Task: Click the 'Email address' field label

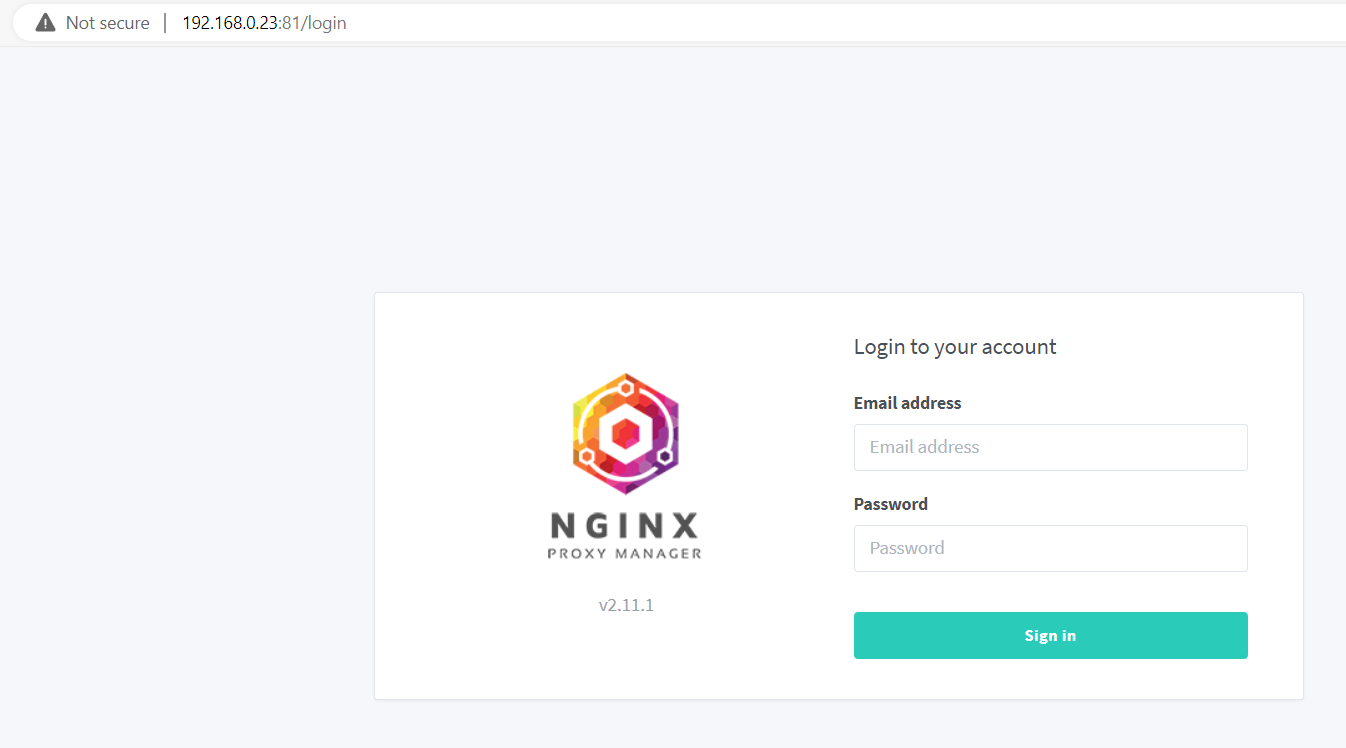Action: click(x=907, y=402)
